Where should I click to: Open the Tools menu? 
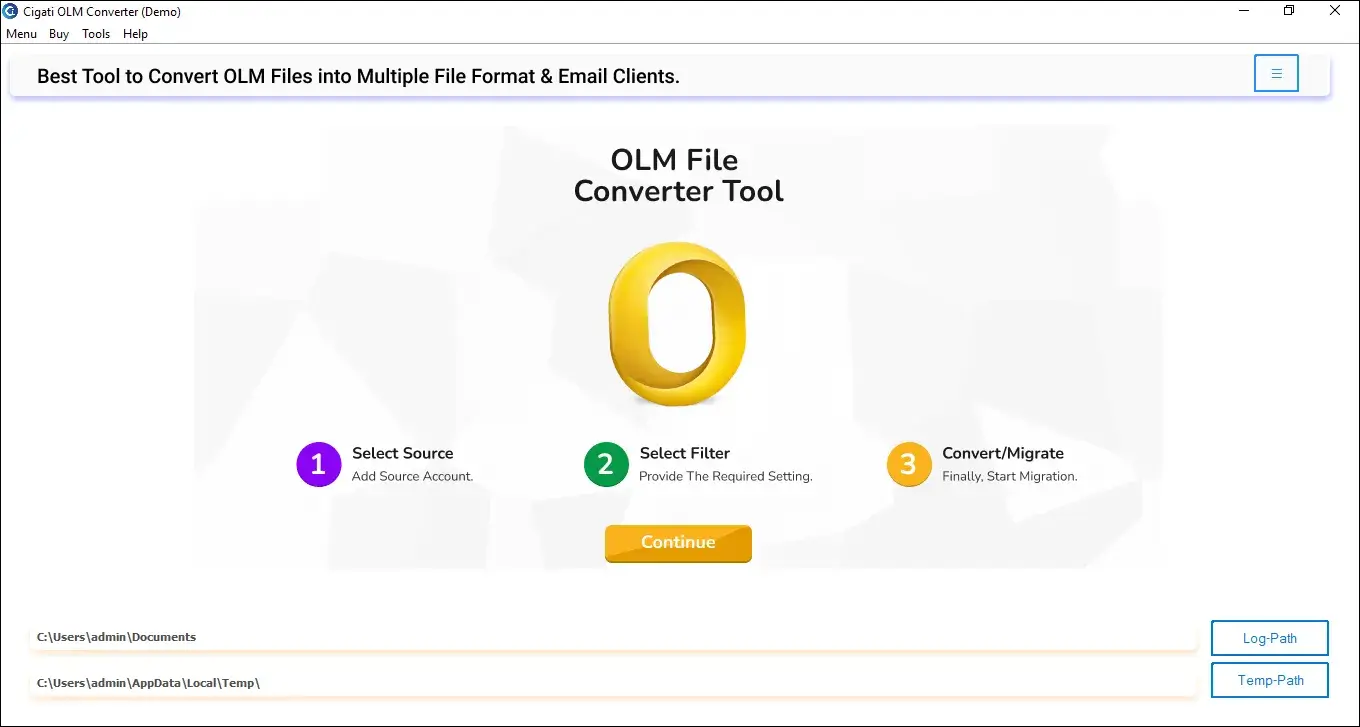click(96, 34)
